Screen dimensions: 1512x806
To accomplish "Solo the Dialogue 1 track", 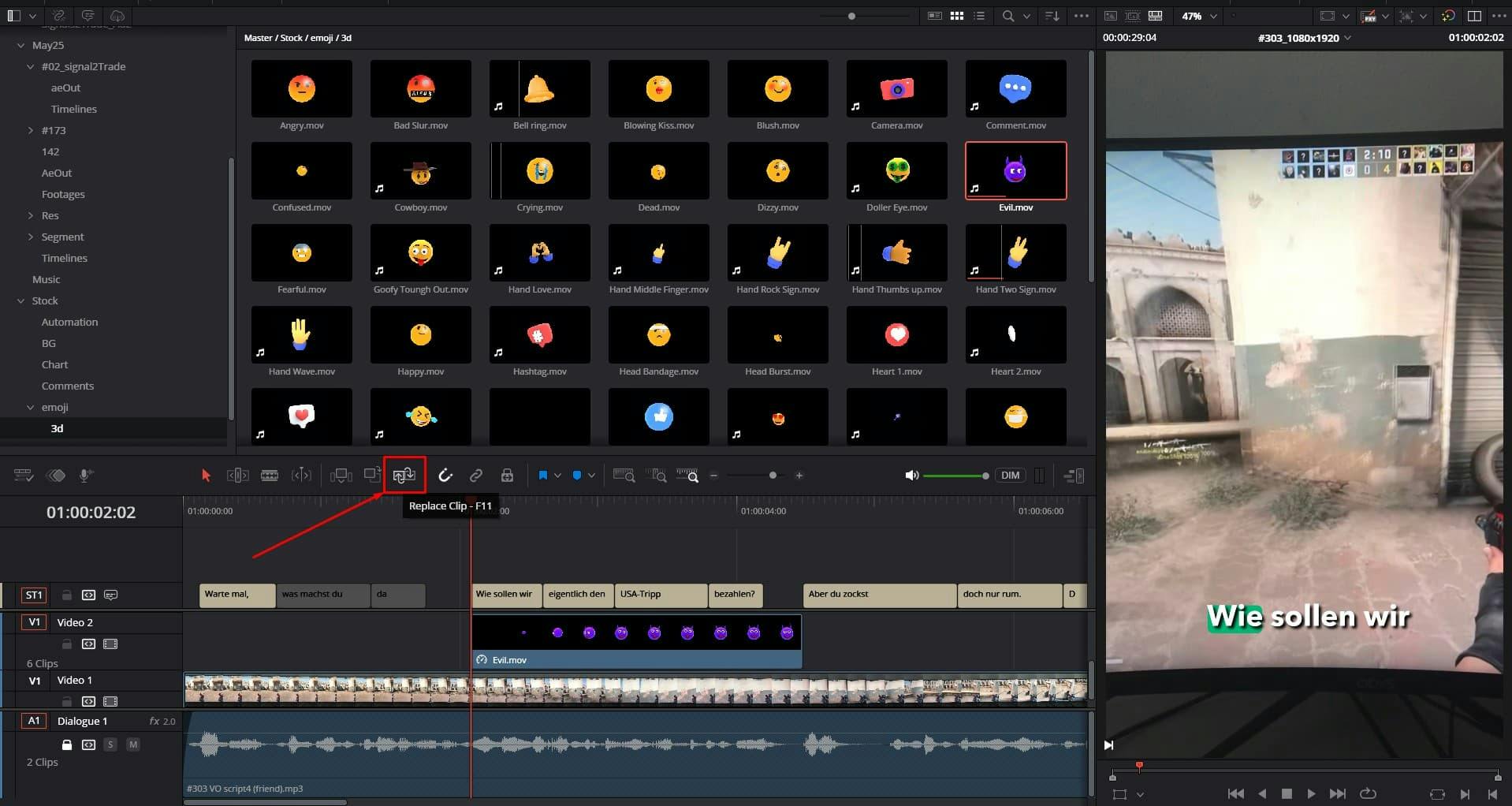I will tap(110, 744).
